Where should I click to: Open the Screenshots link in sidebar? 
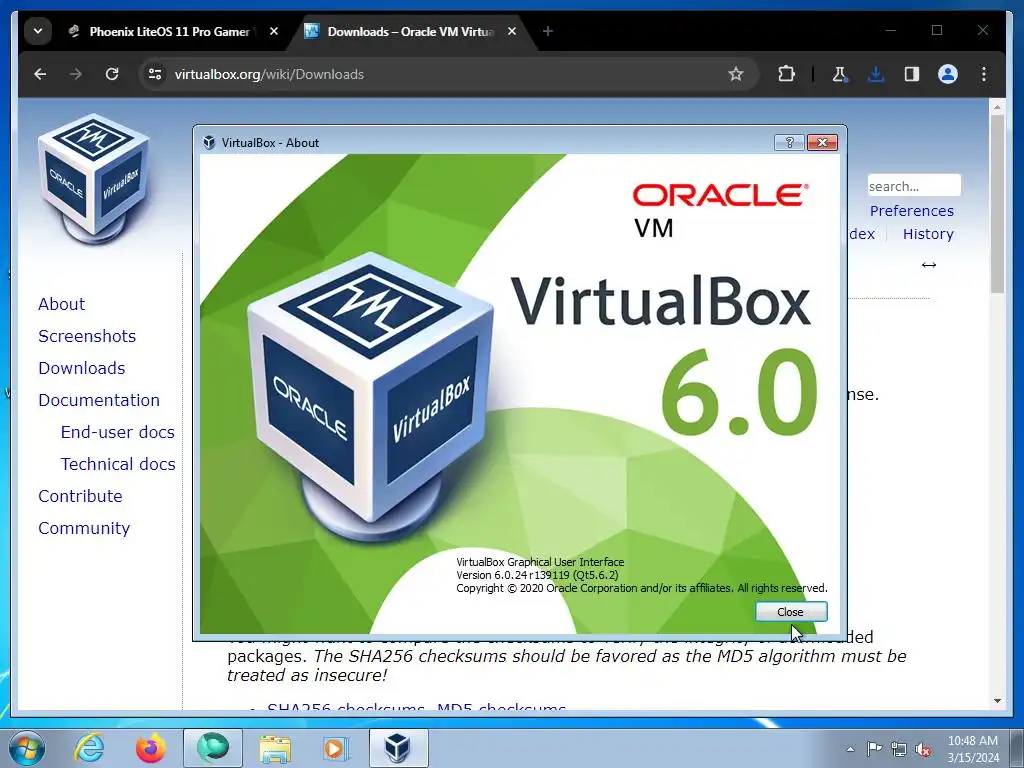(x=87, y=336)
